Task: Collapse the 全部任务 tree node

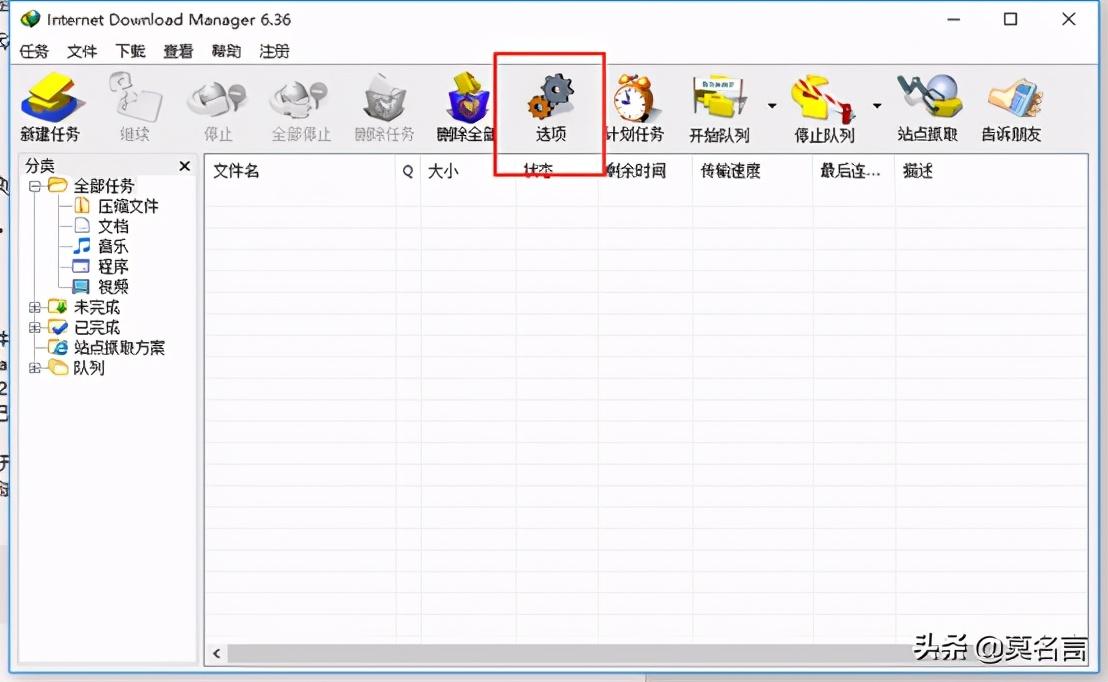Action: point(34,187)
